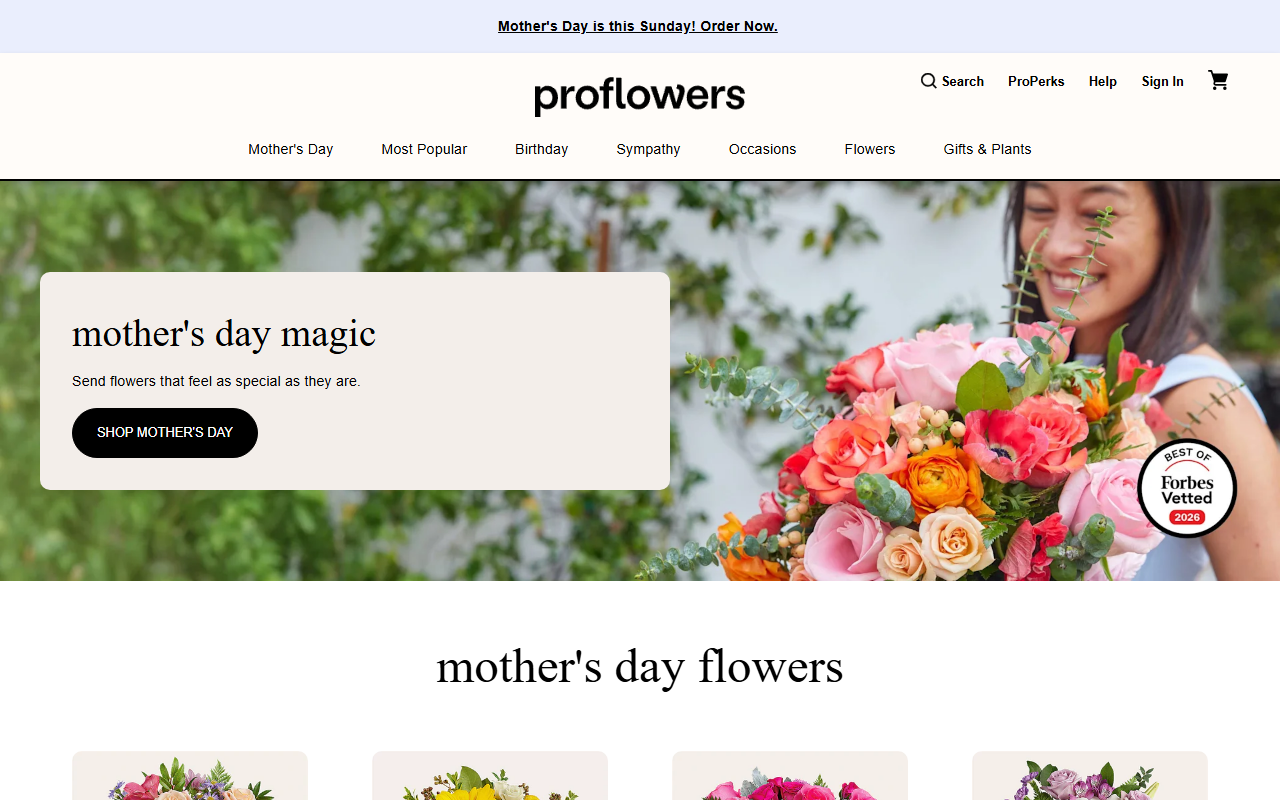Open the shopping cart icon
This screenshot has height=800, width=1280.
(x=1218, y=81)
